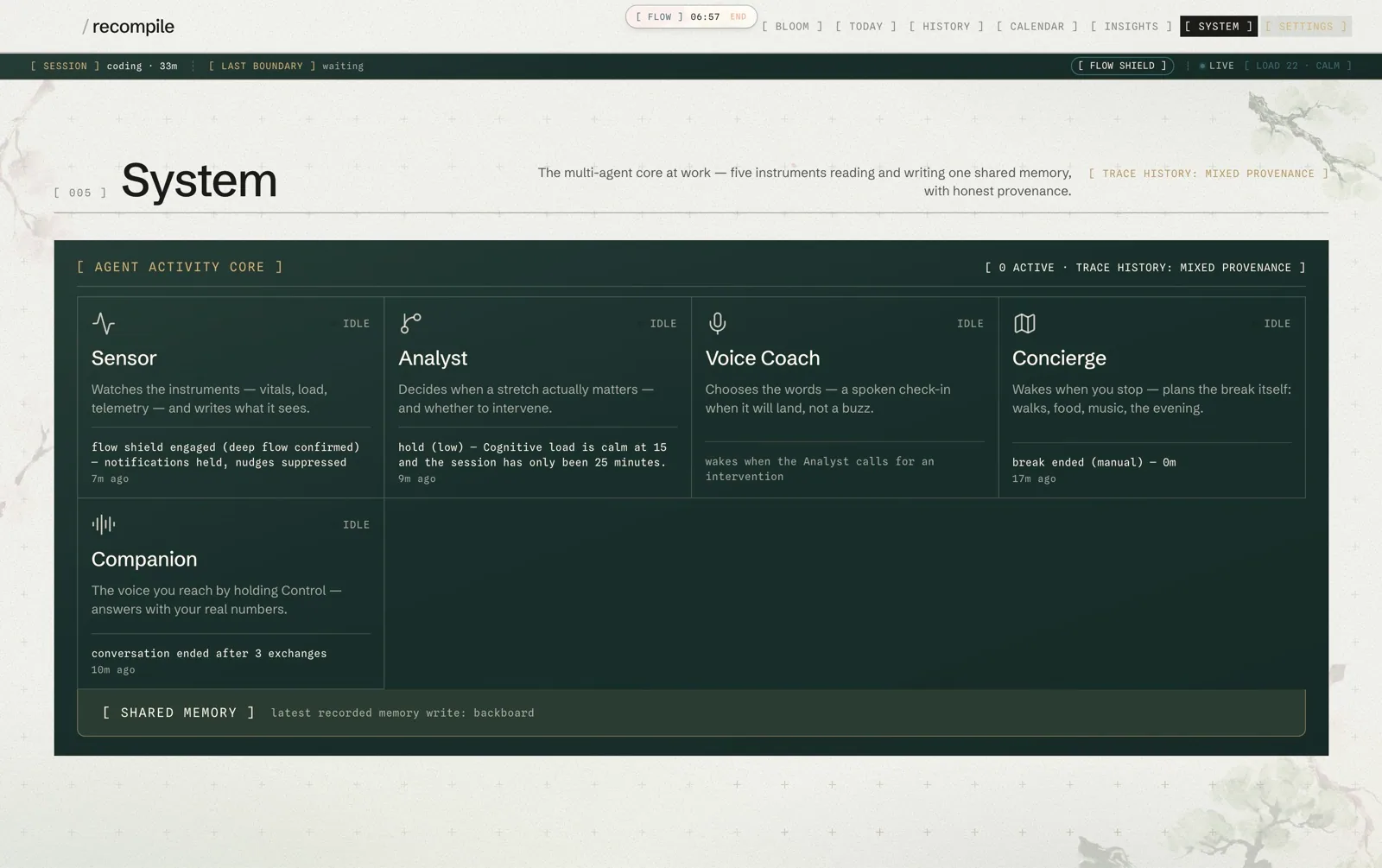Click the green LIVE status dot
1382x868 pixels.
pyautogui.click(x=1202, y=66)
